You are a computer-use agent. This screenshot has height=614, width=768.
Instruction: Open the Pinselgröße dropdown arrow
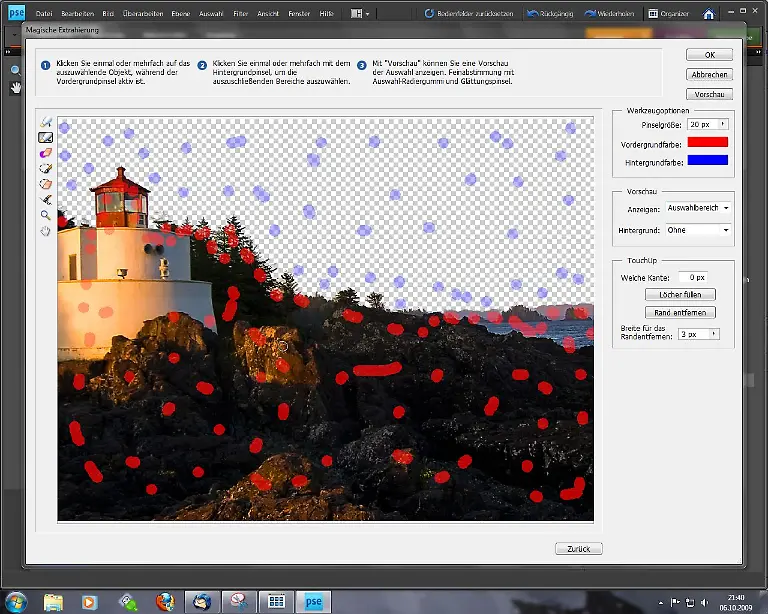722,124
